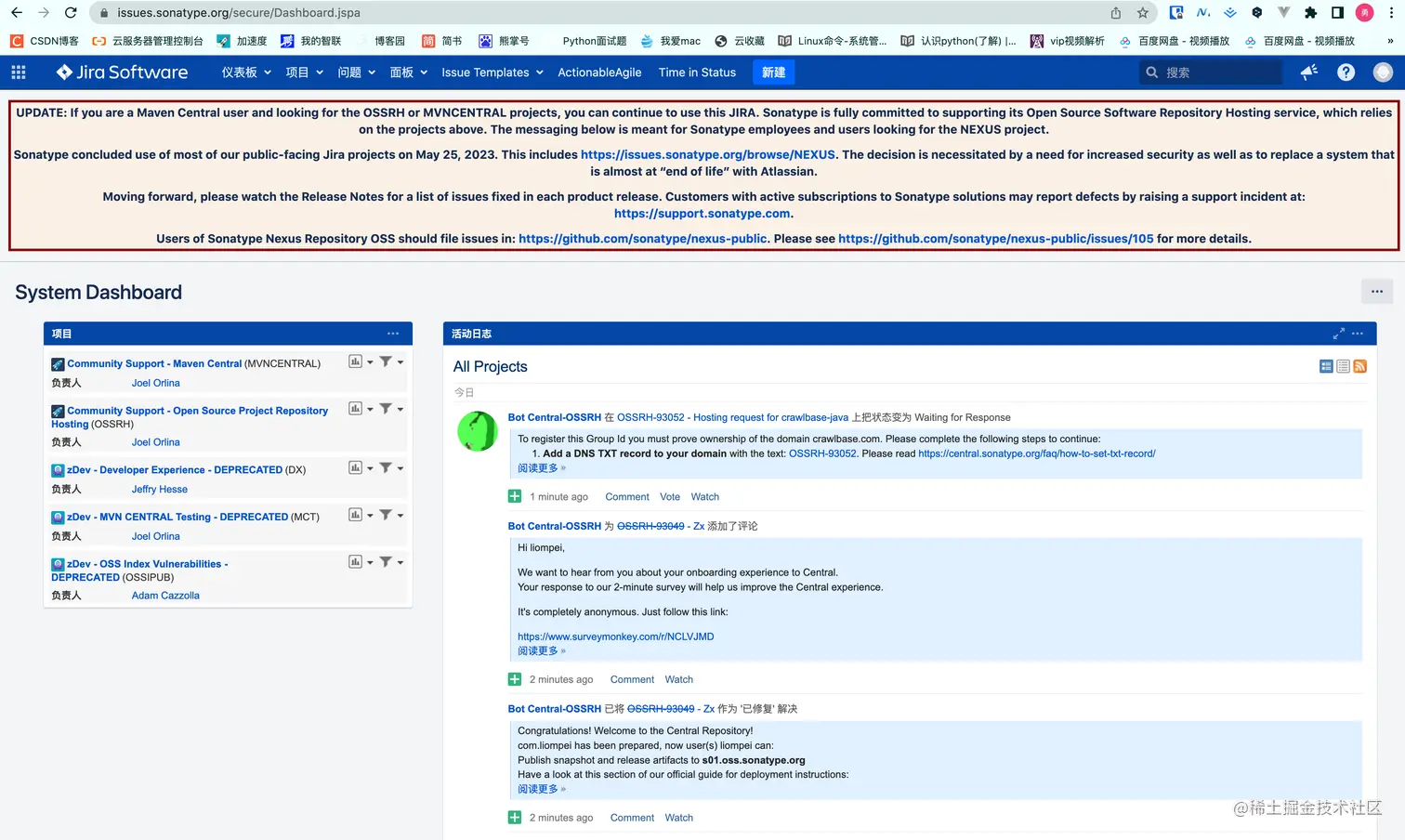Image resolution: width=1405 pixels, height=840 pixels.
Task: Maximize the 活动日志 gadget
Action: 1339,334
